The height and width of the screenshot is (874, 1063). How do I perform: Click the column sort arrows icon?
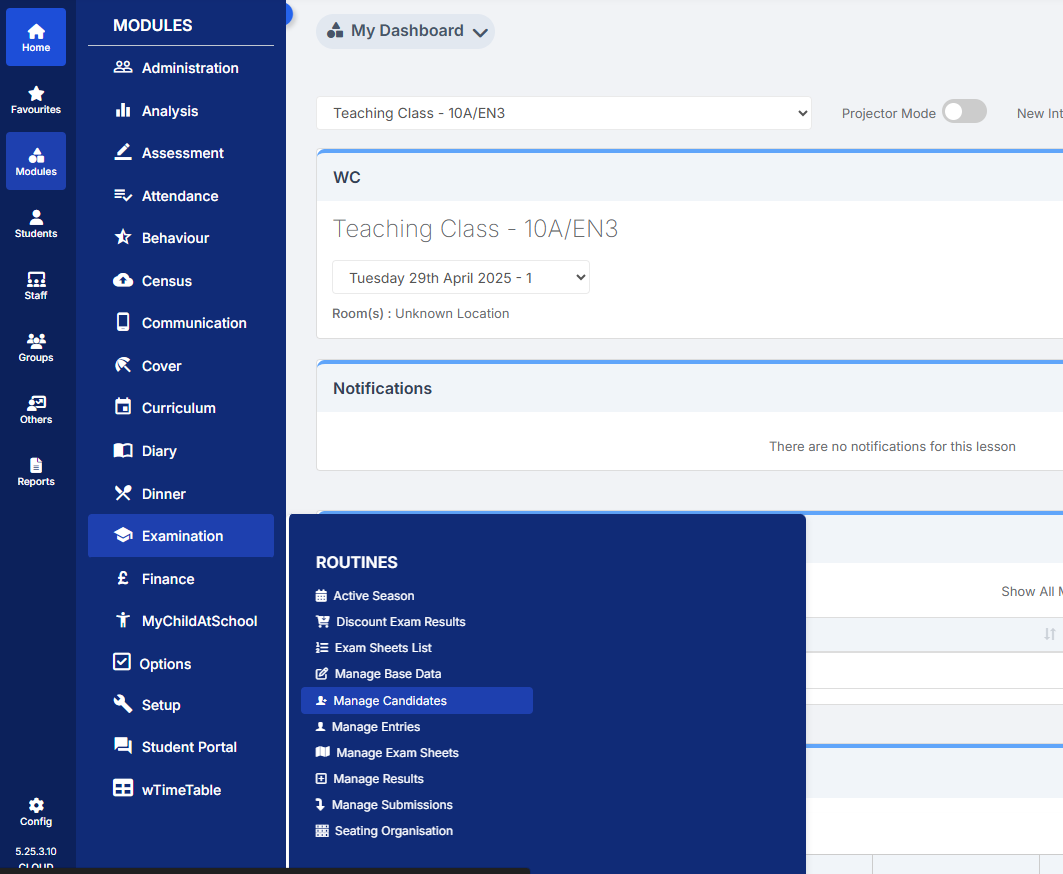1049,634
